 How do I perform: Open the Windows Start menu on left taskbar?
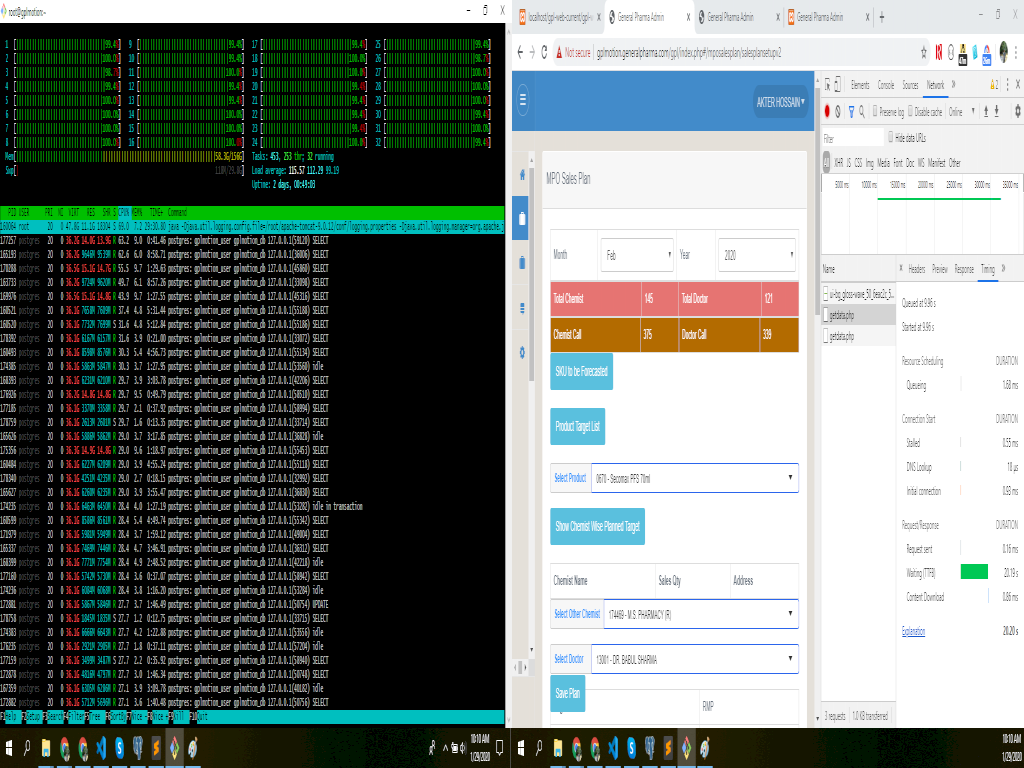tap(9, 748)
